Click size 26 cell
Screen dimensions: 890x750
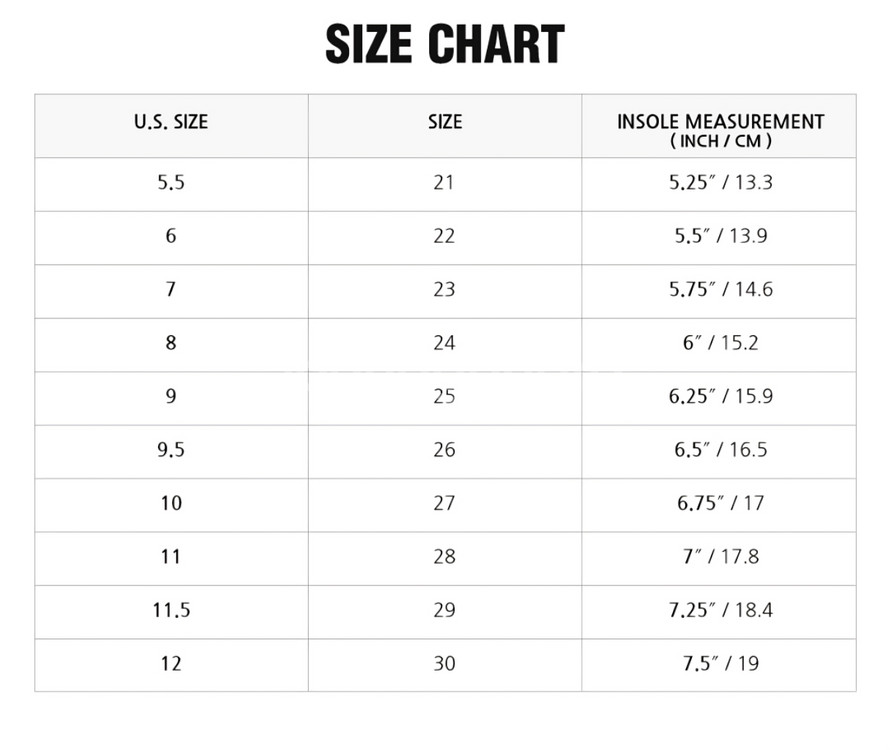click(x=444, y=450)
